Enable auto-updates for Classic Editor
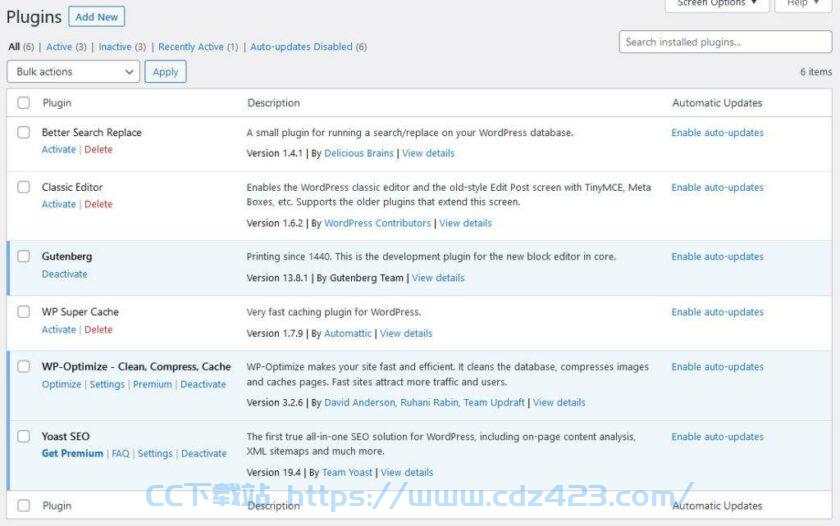This screenshot has height=526, width=840. [717, 187]
